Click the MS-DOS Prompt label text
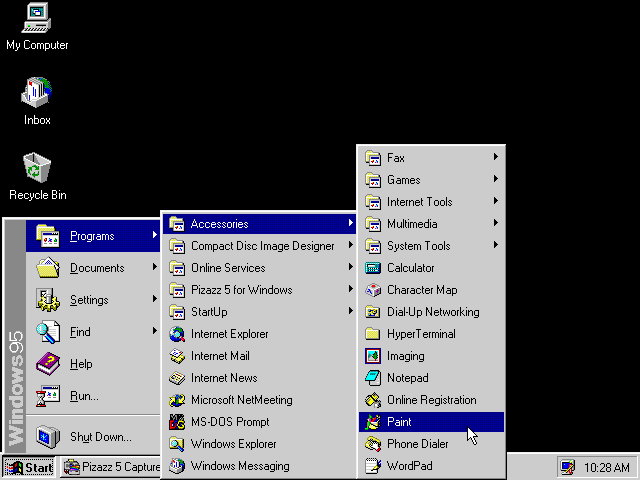640x480 pixels. [230, 422]
